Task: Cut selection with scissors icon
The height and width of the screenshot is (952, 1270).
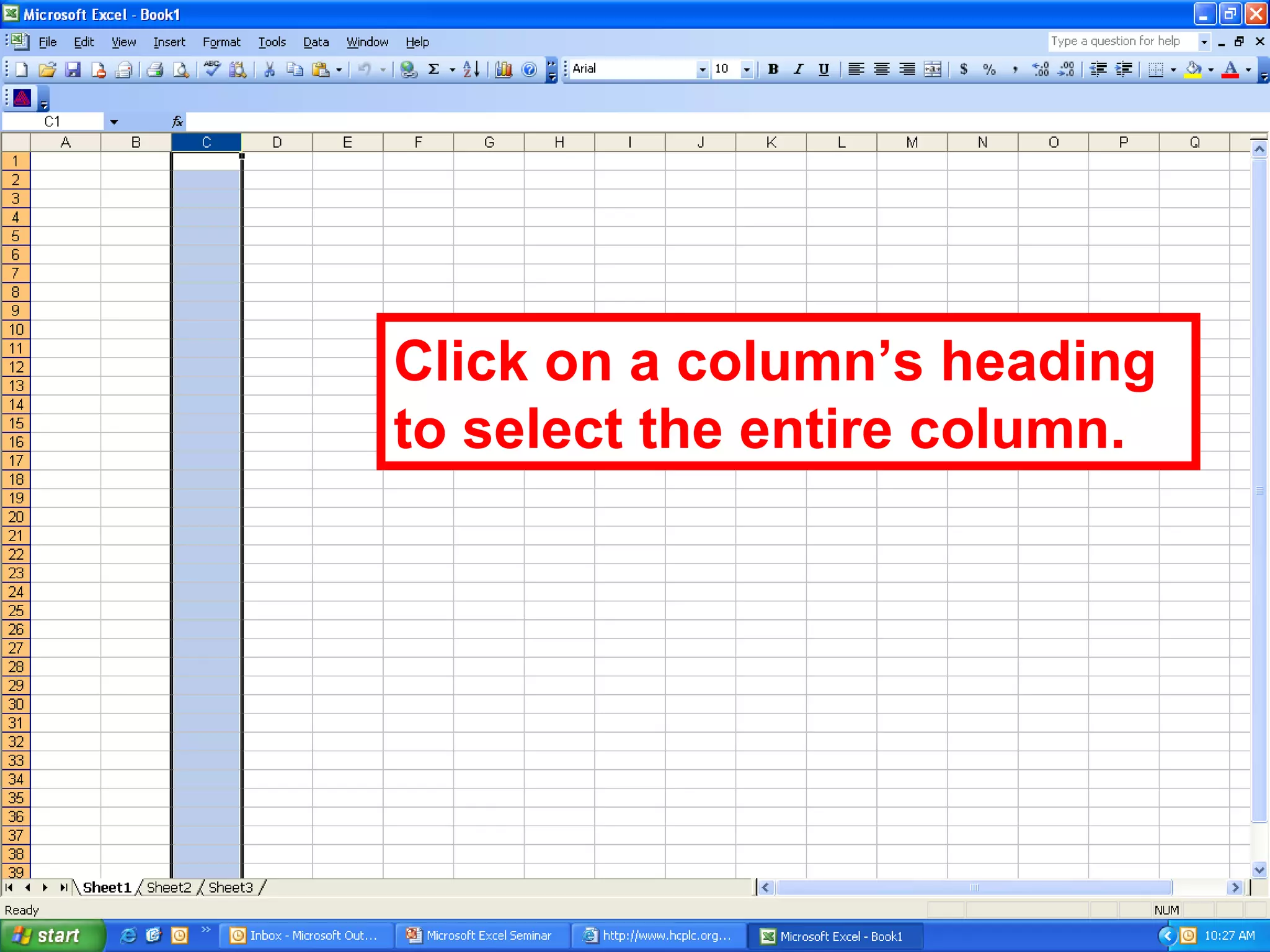Action: (269, 69)
